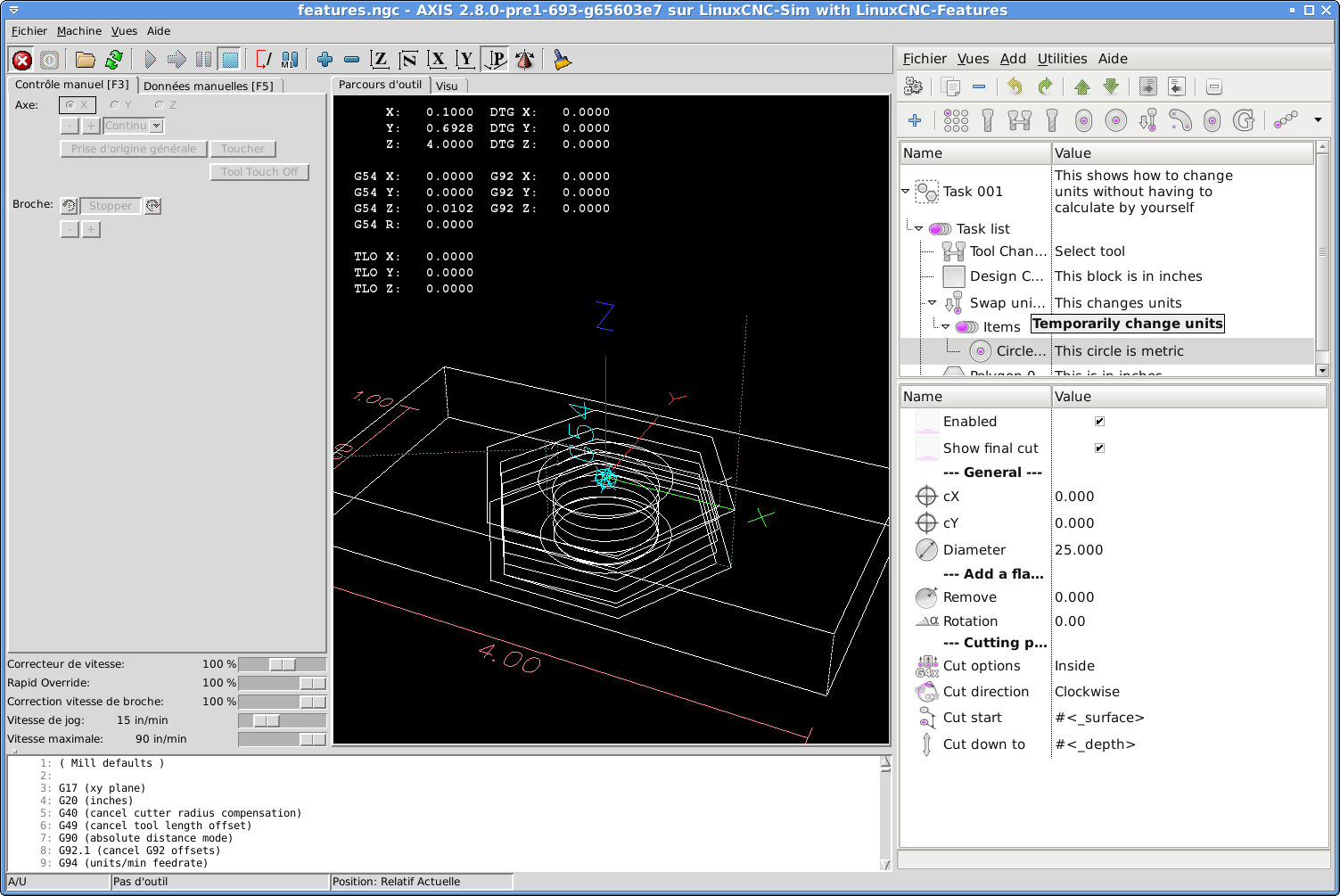The image size is (1340, 896).
Task: Adjust Vitesse maximale slider
Action: (282, 739)
